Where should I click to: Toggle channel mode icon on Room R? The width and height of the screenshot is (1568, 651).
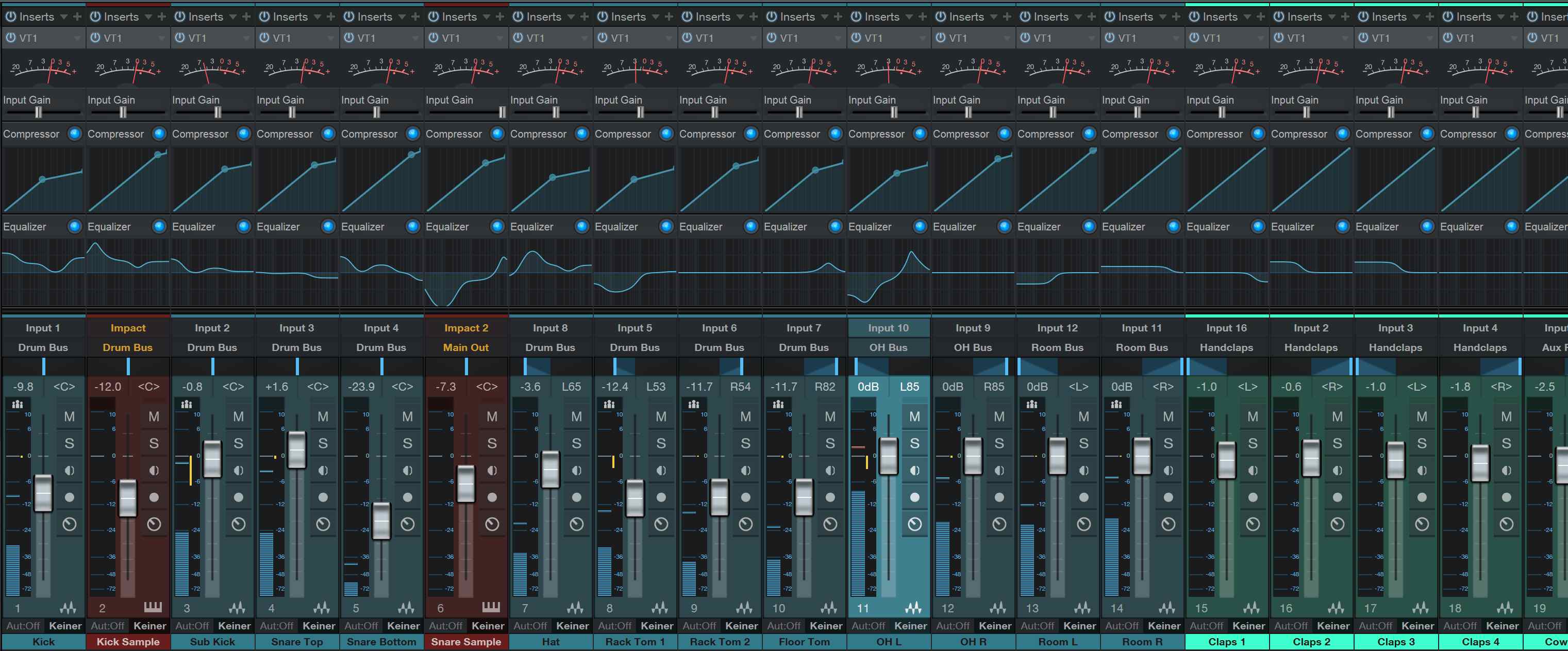click(x=1116, y=404)
